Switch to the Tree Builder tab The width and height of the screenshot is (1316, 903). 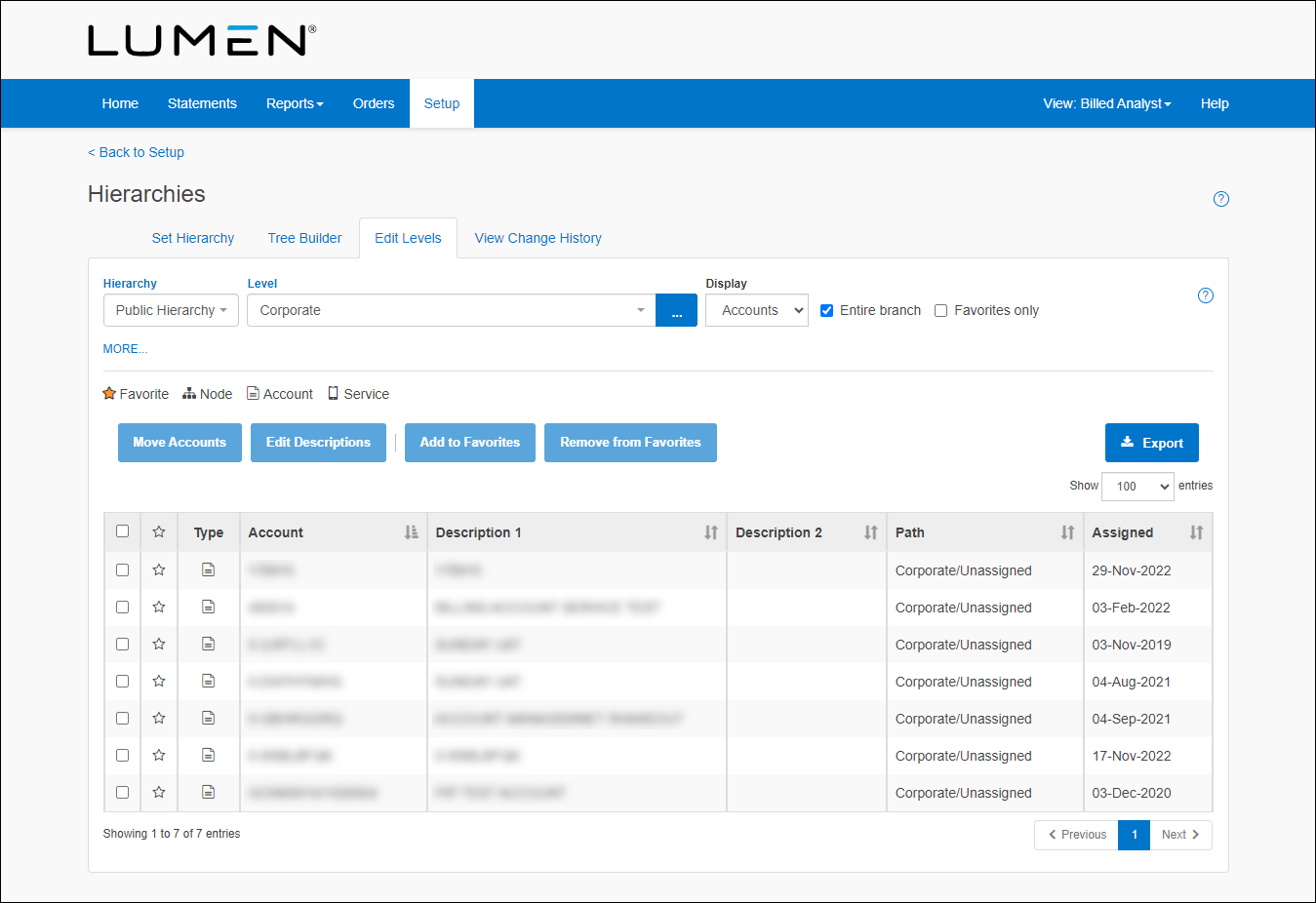point(304,238)
